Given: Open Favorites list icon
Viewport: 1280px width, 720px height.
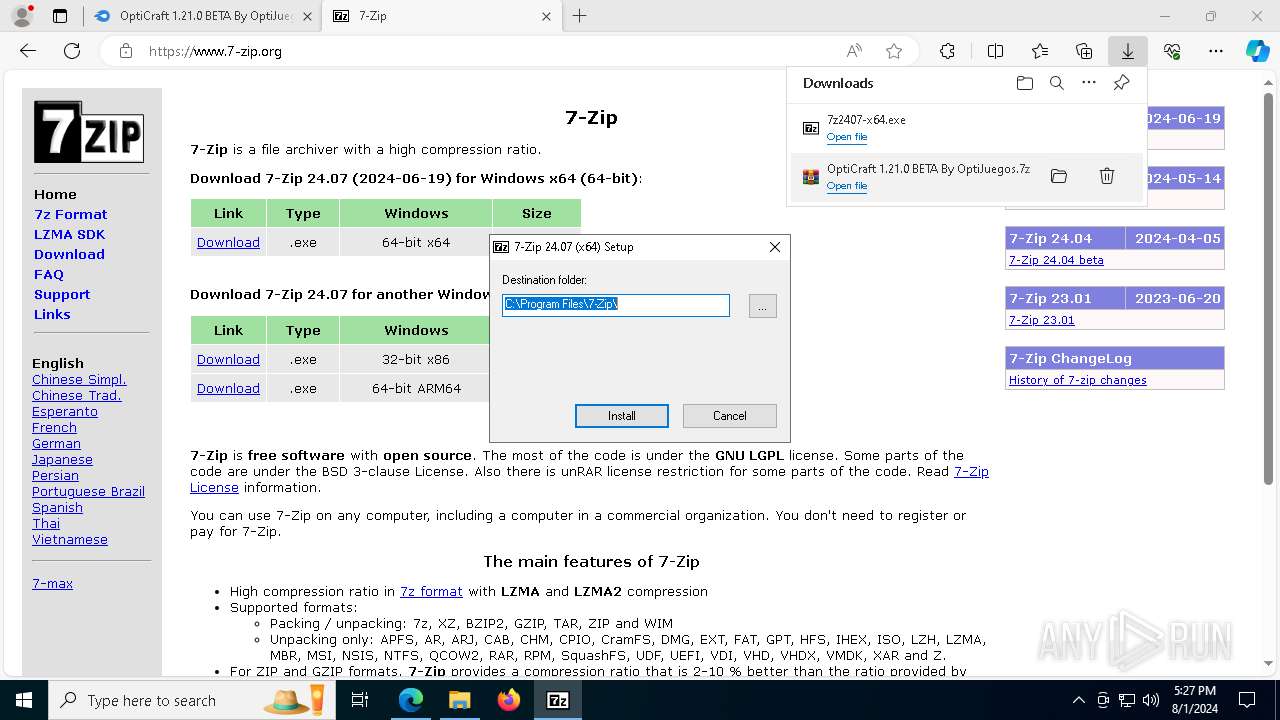Looking at the screenshot, I should click(x=1040, y=51).
